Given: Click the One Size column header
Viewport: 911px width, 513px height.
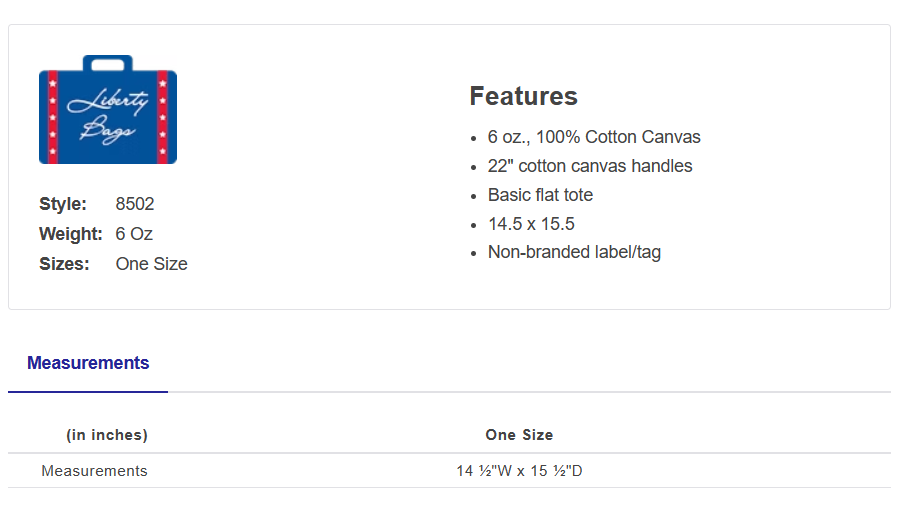Looking at the screenshot, I should (x=519, y=435).
